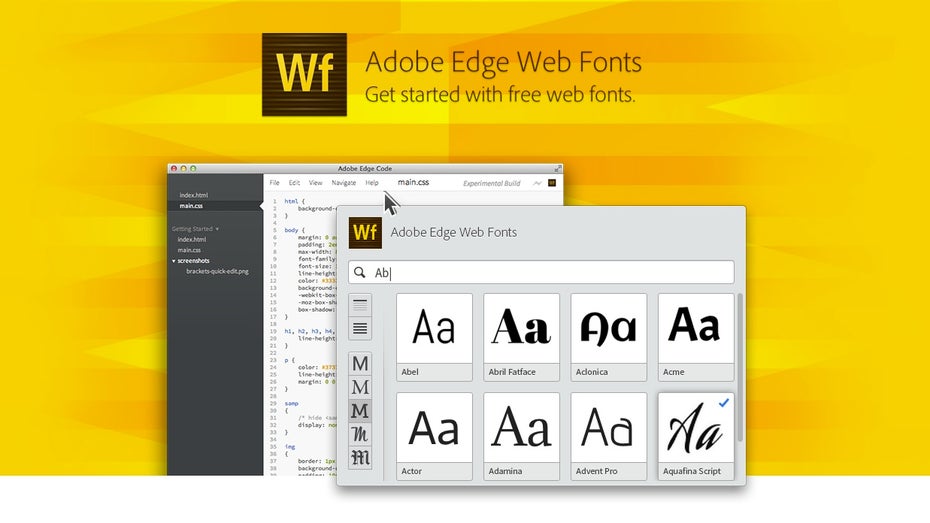Click the yellow minimize window button
Screen dimensions: 930x523
183,168
